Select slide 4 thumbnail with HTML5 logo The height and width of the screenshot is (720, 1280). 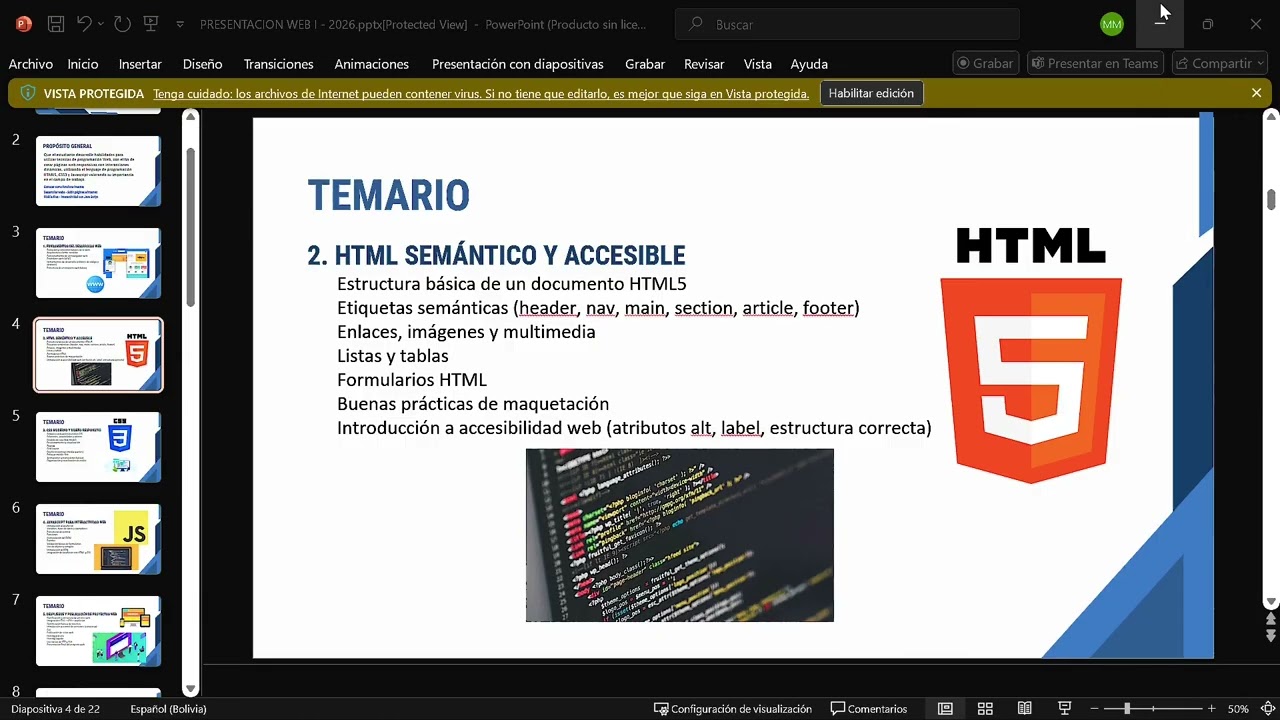tap(98, 355)
